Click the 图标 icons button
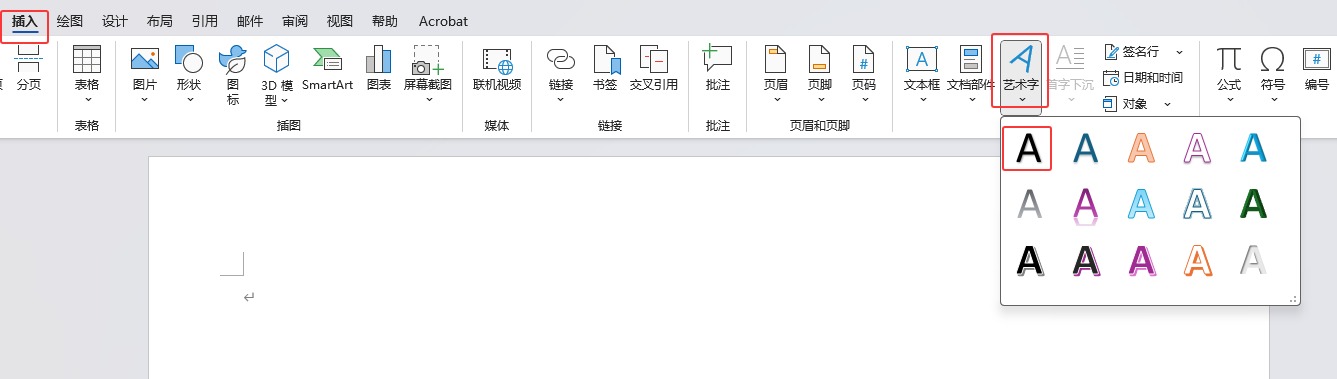This screenshot has width=1337, height=379. coord(233,75)
